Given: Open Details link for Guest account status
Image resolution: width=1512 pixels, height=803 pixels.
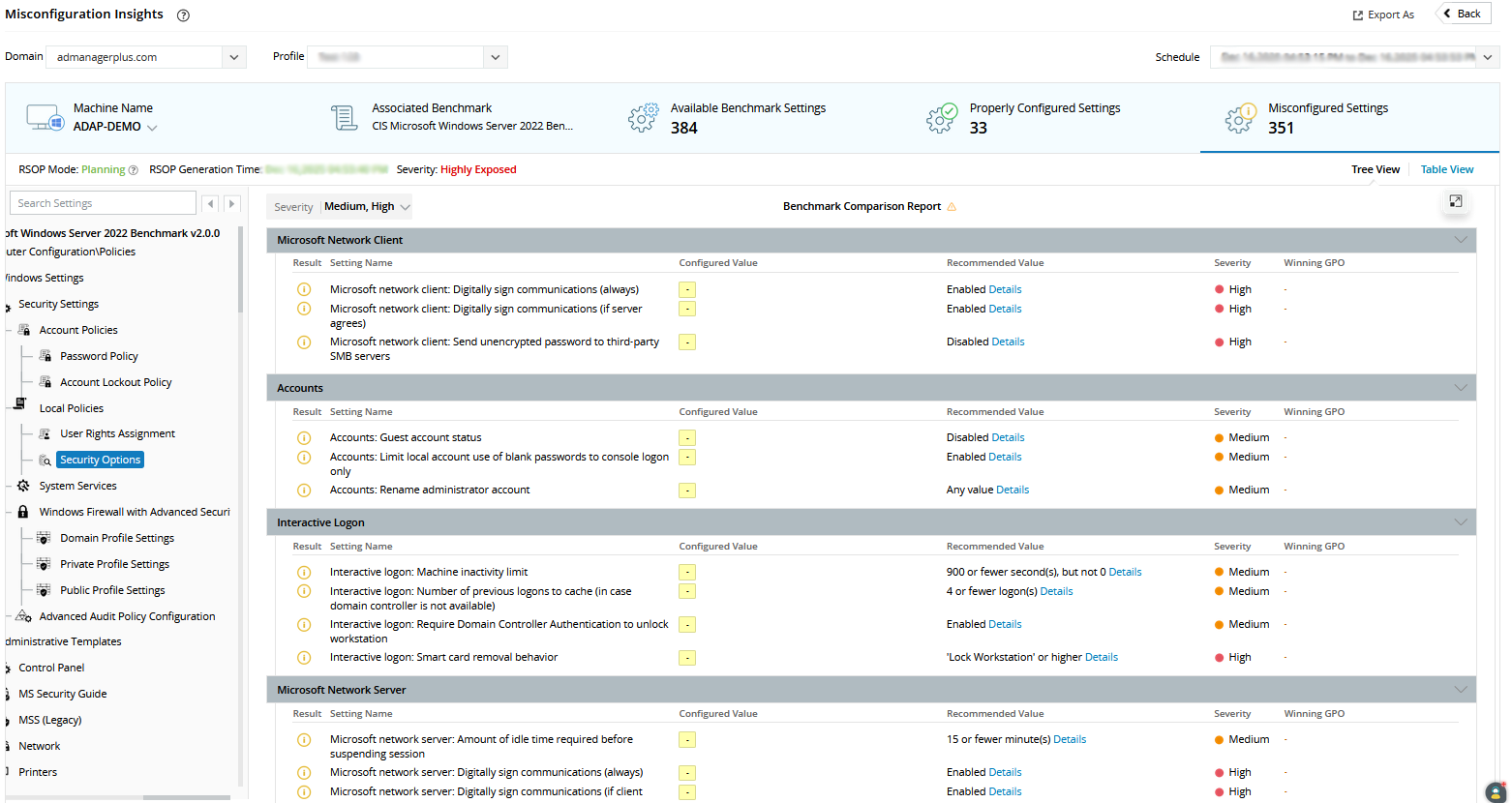Looking at the screenshot, I should [1008, 437].
